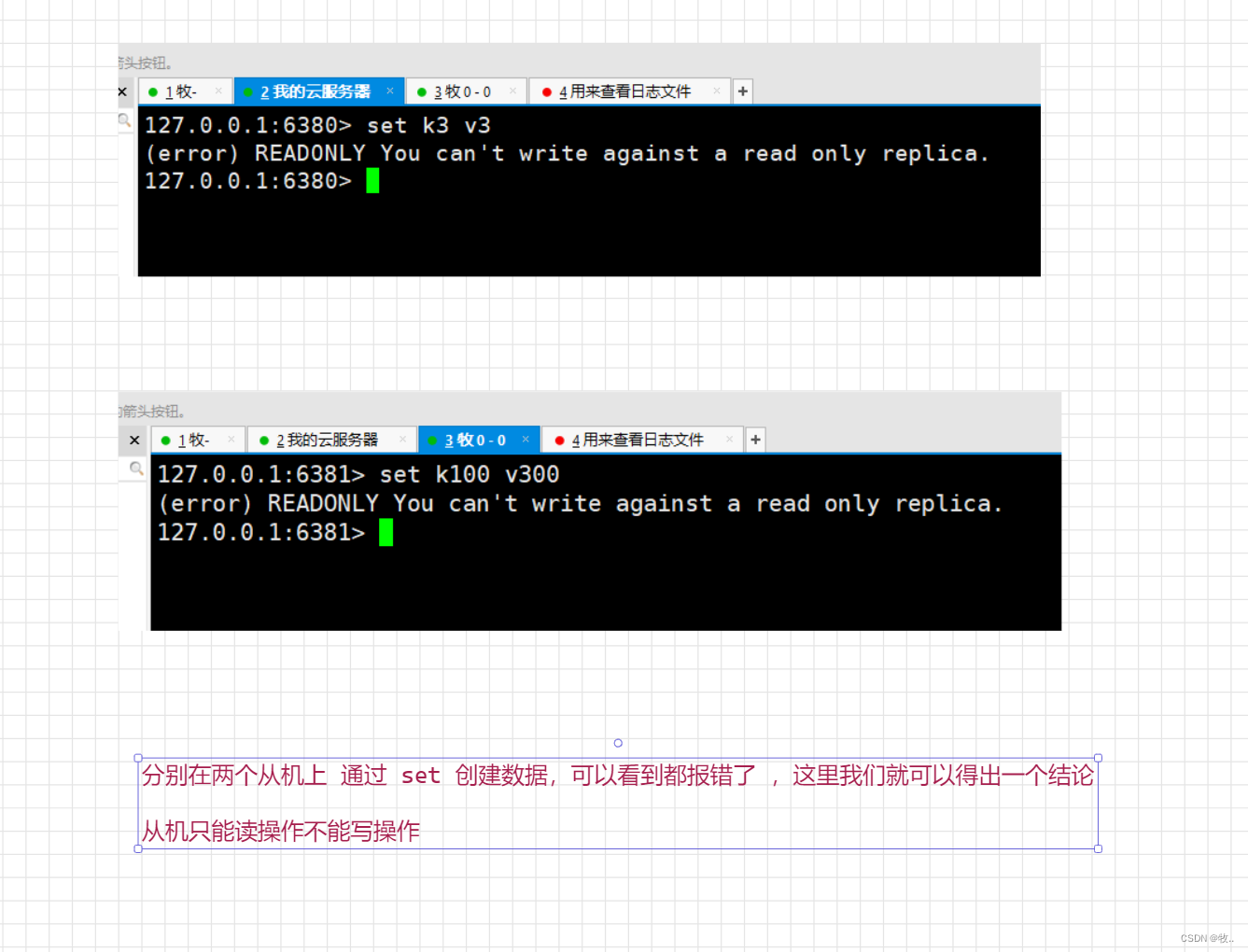Screen dimensions: 1248x952
Task: Click the 'set k100 v300' command line
Action: coord(358,474)
